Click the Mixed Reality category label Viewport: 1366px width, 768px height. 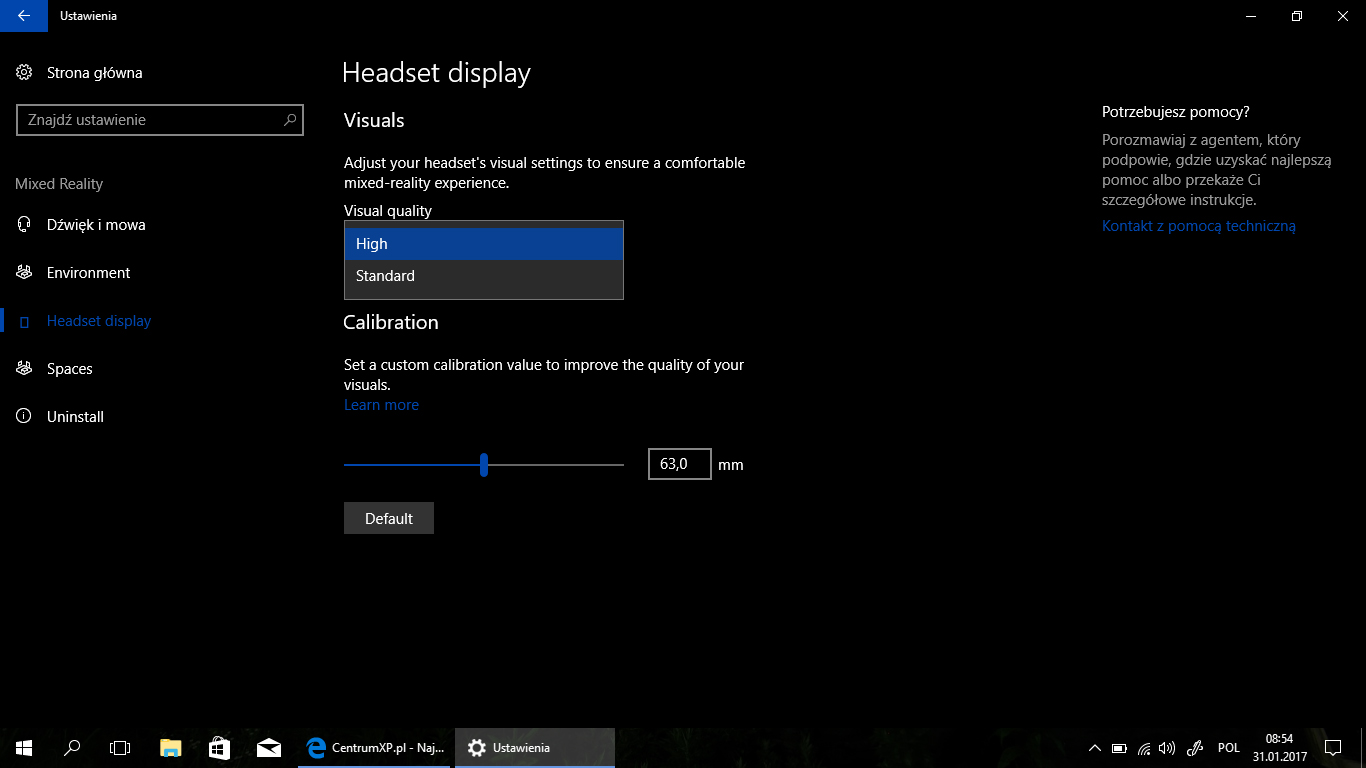(59, 184)
